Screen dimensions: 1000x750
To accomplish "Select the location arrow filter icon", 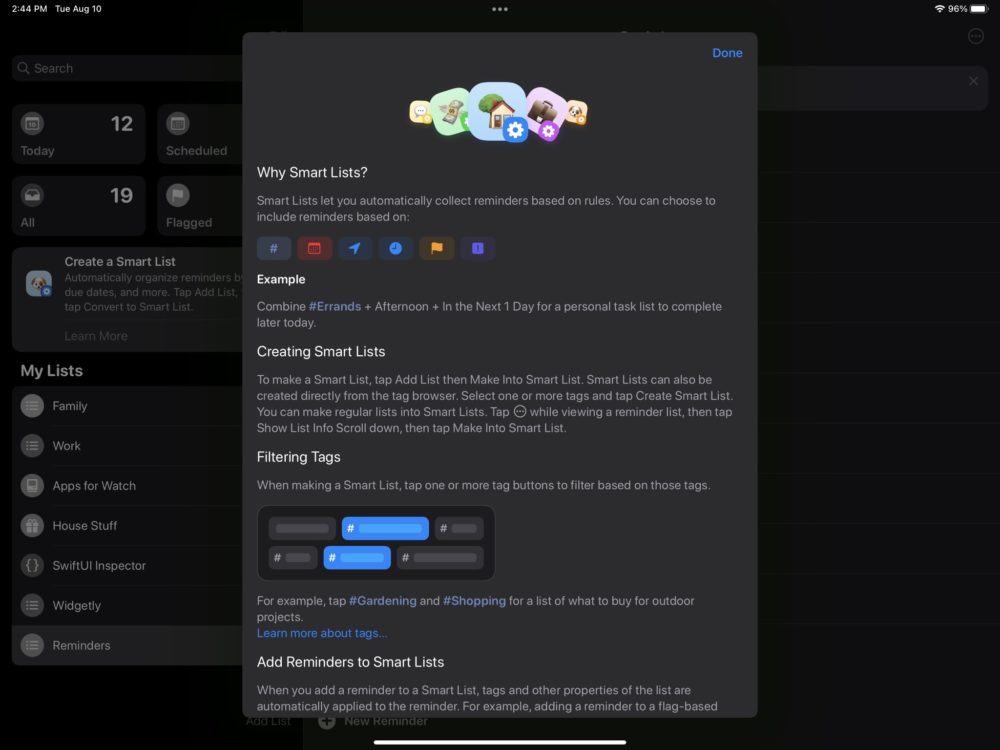I will [355, 248].
